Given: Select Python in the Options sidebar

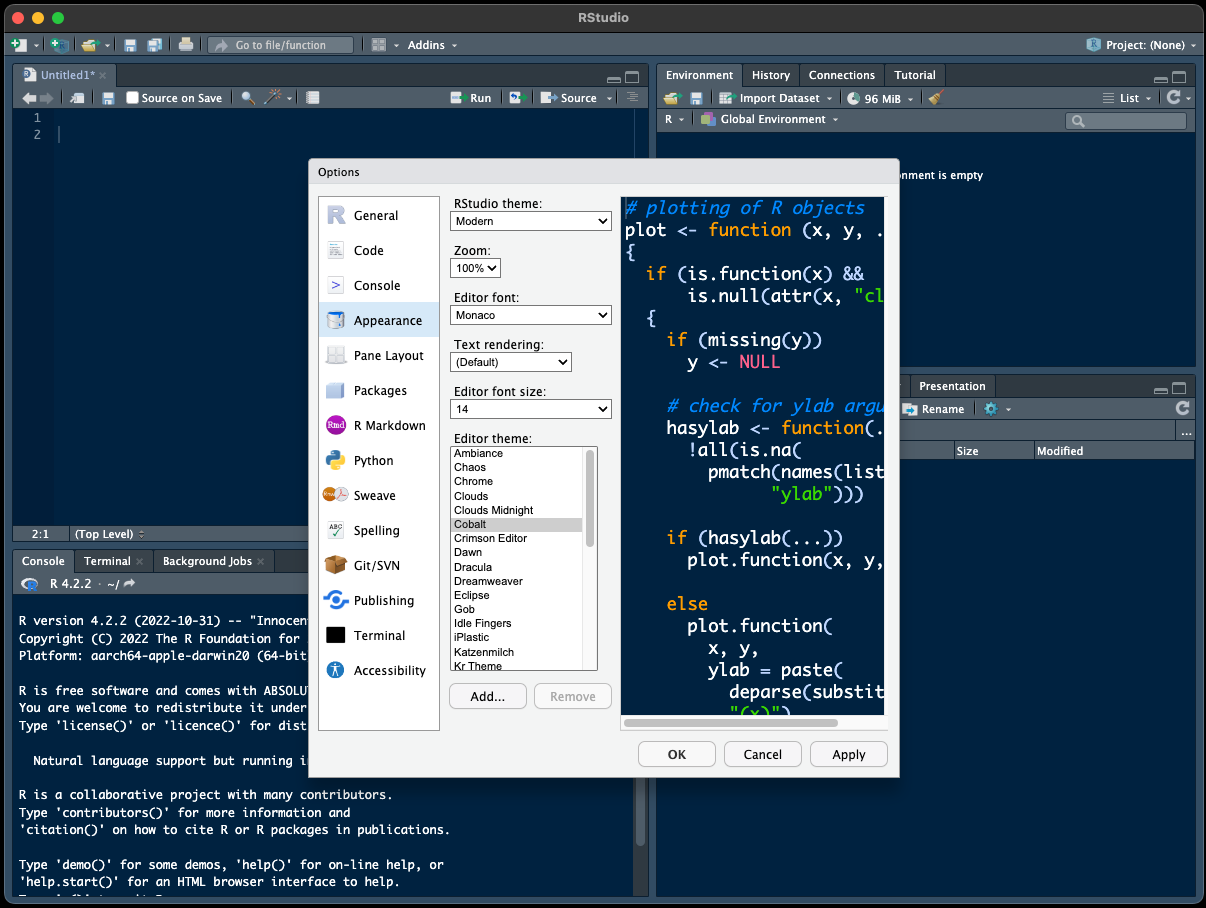Looking at the screenshot, I should tap(373, 461).
